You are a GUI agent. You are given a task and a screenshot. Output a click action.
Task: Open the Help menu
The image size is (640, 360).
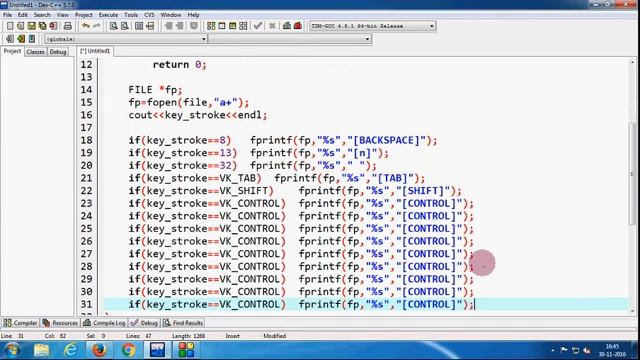coord(193,15)
